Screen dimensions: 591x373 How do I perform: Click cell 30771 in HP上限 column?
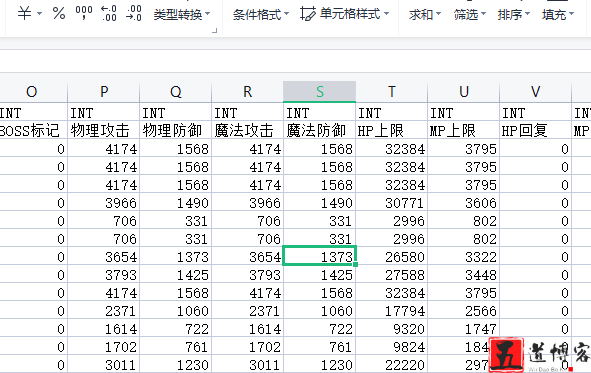tap(392, 203)
